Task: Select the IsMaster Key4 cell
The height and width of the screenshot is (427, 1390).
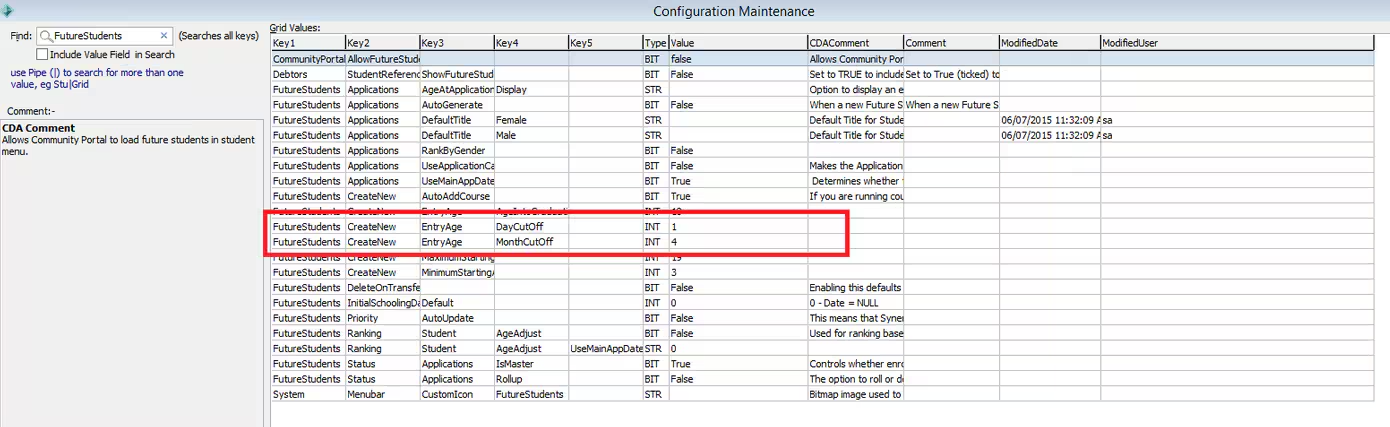Action: point(531,364)
